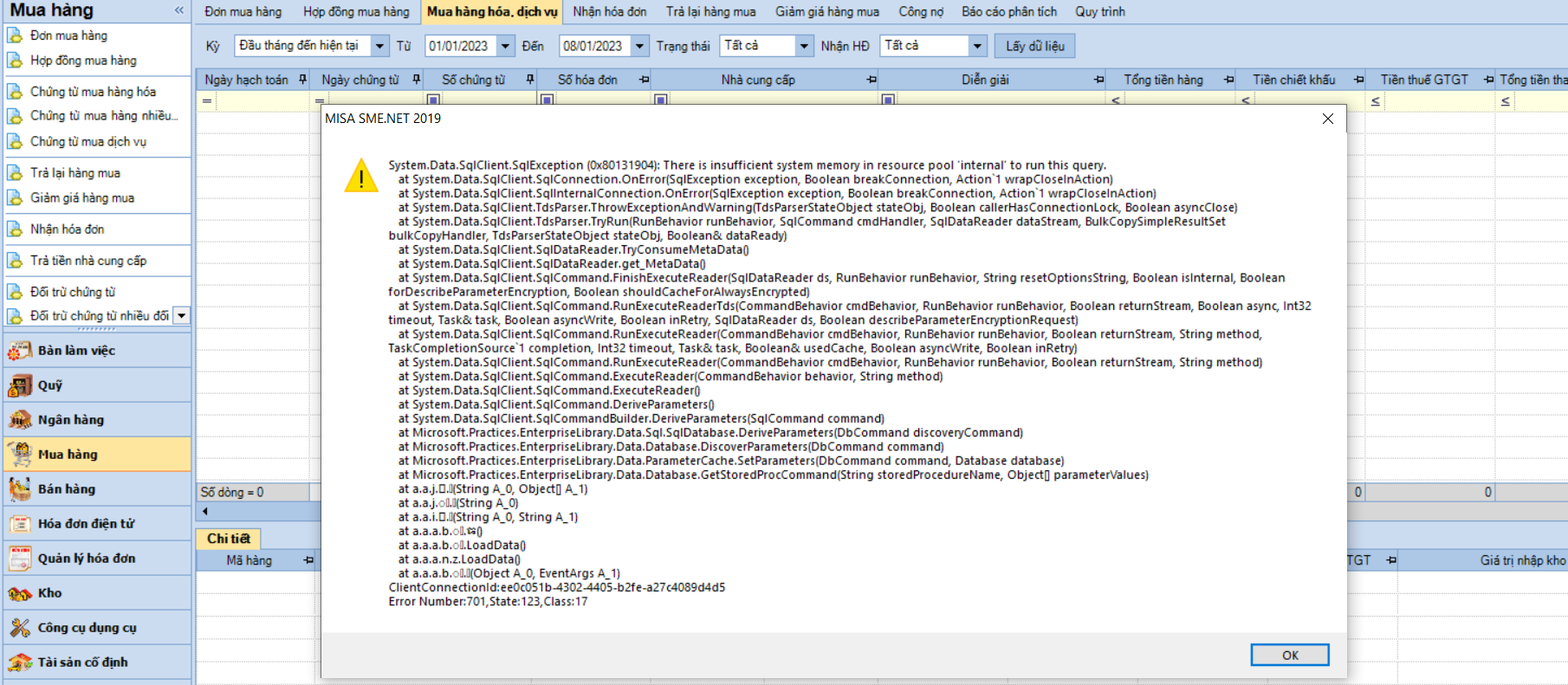Open the Bán hàng module icon
Viewport: 1568px width, 685px height.
[20, 489]
